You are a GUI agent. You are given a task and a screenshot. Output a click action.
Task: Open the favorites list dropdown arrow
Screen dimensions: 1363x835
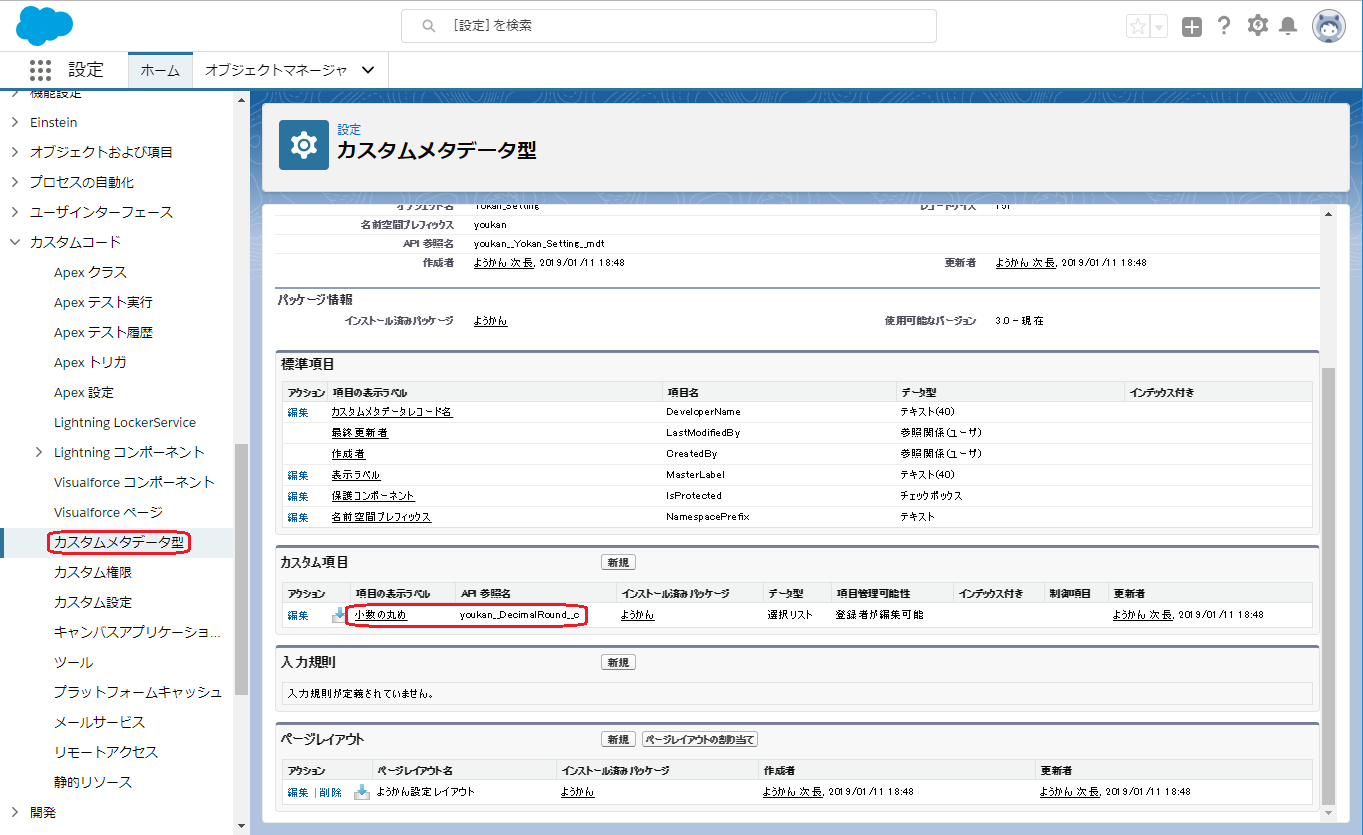click(1159, 27)
